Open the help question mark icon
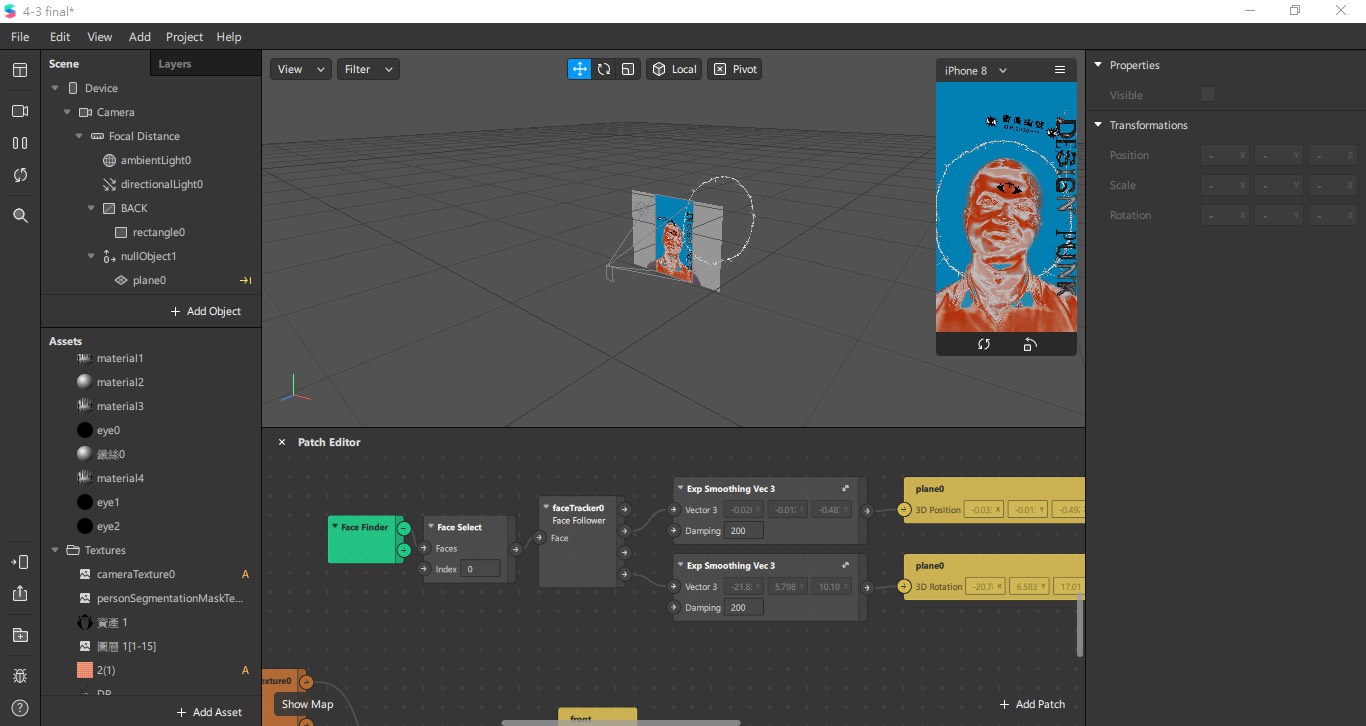The height and width of the screenshot is (726, 1366). (20, 708)
